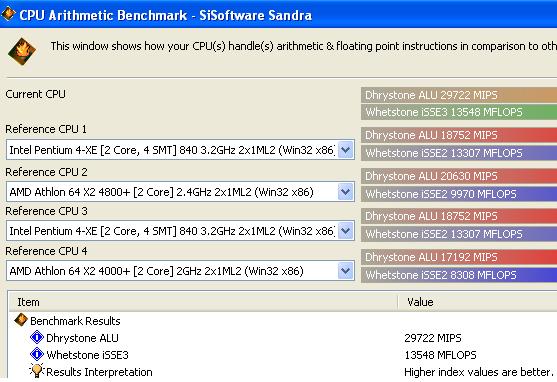
Task: Open the Reference CPU 1 dropdown arrow
Action: (345, 150)
